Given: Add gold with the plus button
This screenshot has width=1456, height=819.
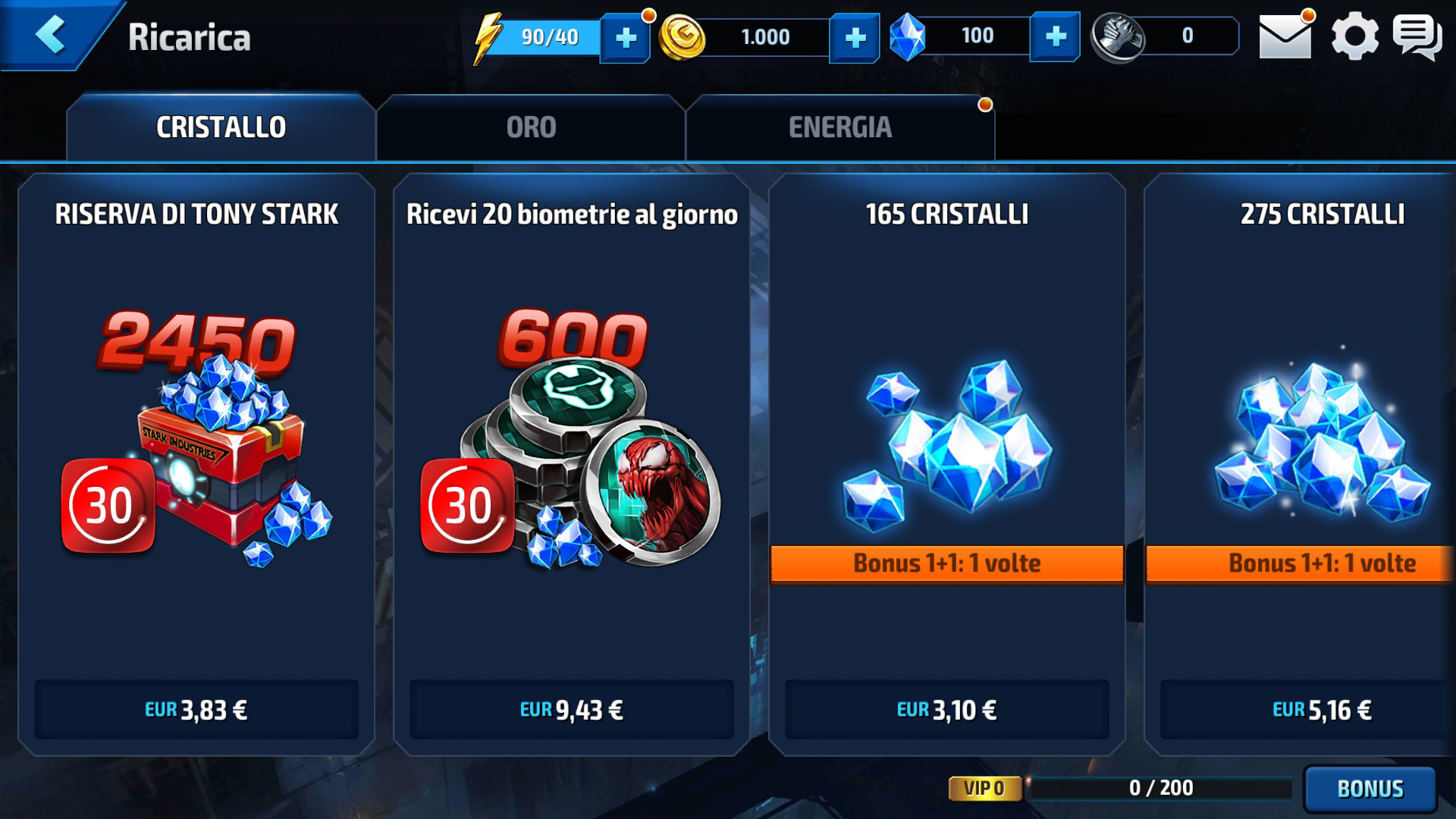Looking at the screenshot, I should tap(855, 37).
